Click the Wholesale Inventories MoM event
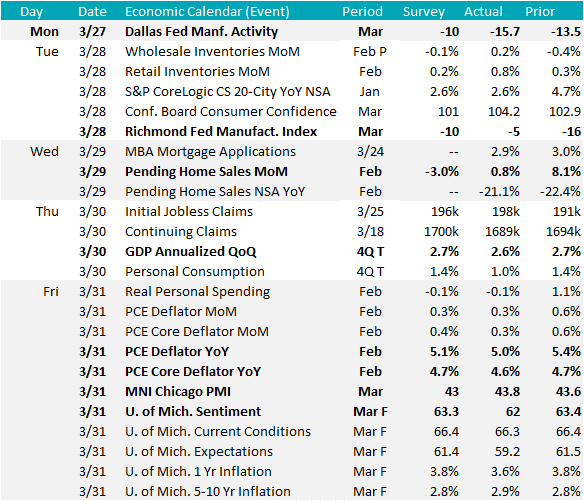The image size is (584, 501). tap(212, 51)
